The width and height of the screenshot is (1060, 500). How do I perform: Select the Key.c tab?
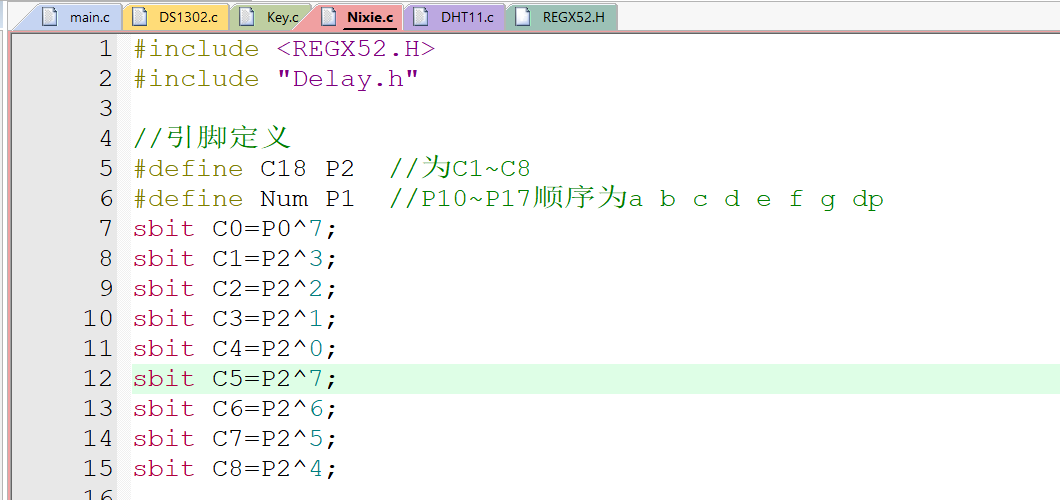(x=282, y=17)
